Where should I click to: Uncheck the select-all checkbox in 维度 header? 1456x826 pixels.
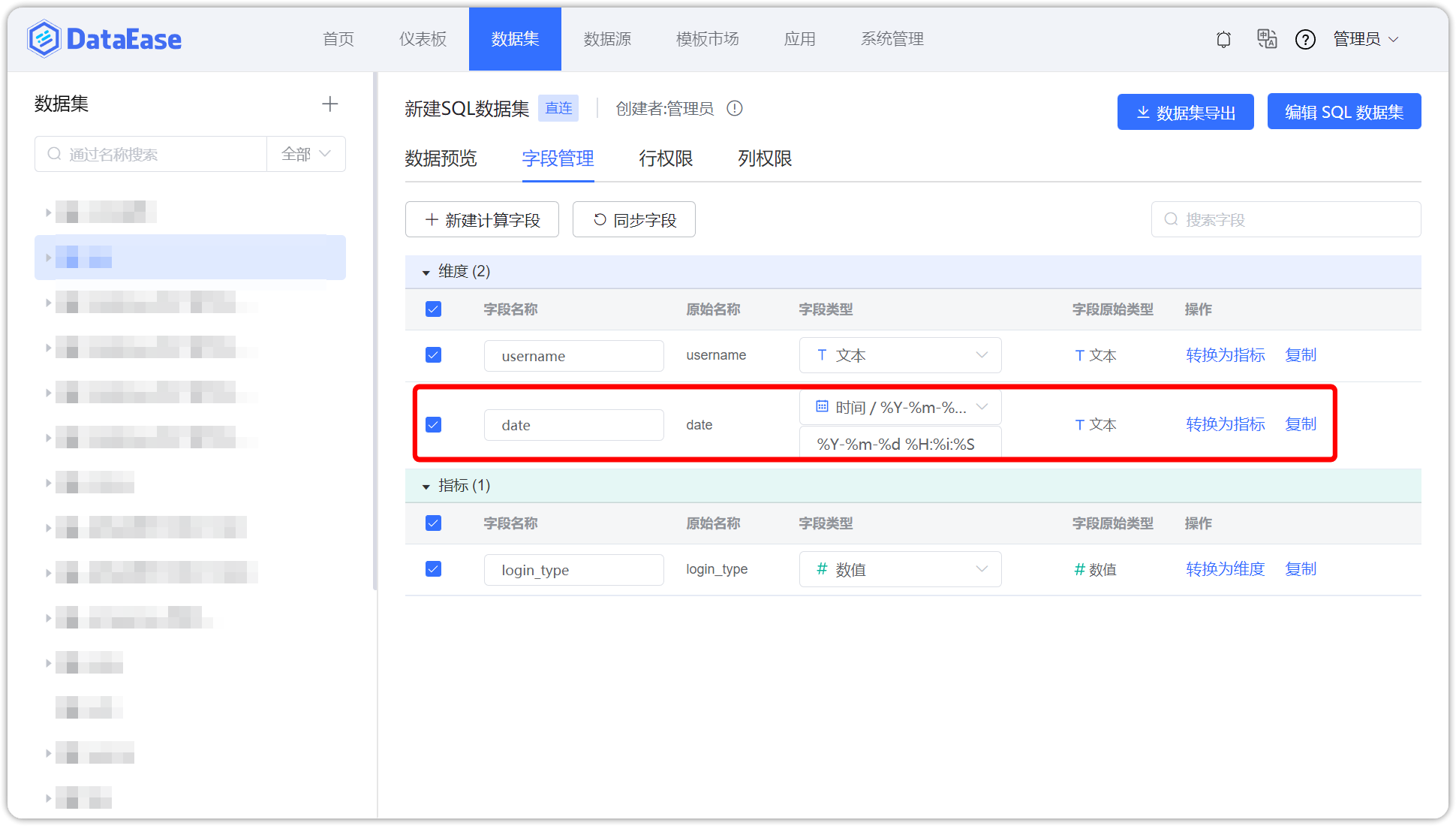click(433, 309)
